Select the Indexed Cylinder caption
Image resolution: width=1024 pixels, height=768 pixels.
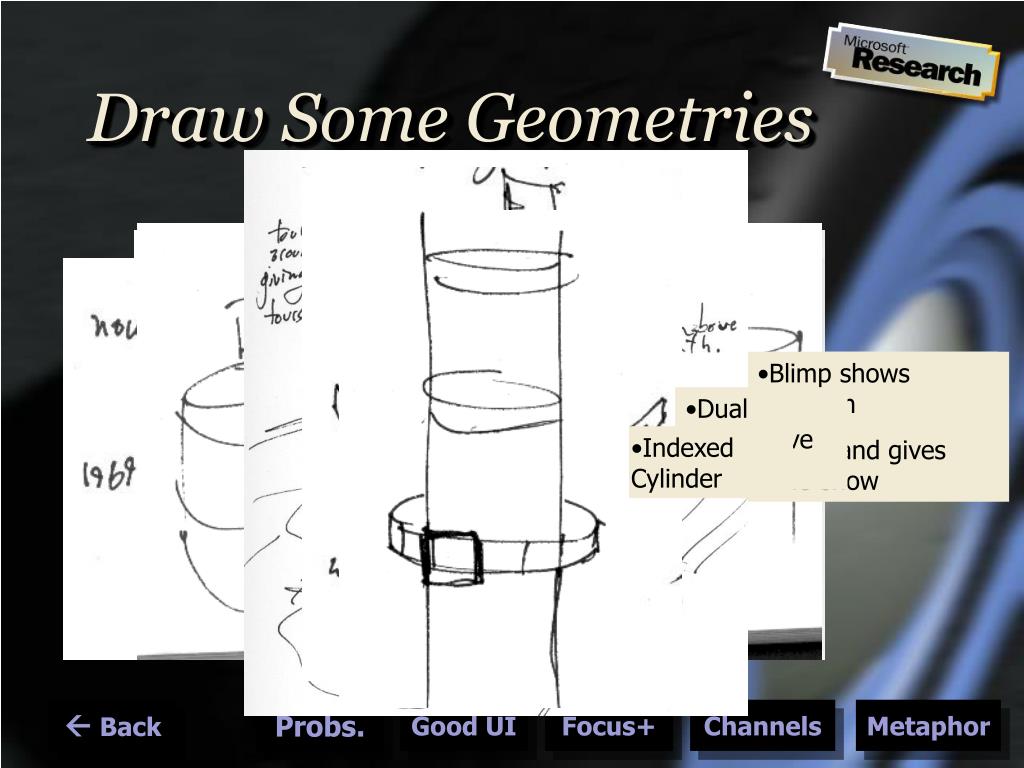coord(682,463)
